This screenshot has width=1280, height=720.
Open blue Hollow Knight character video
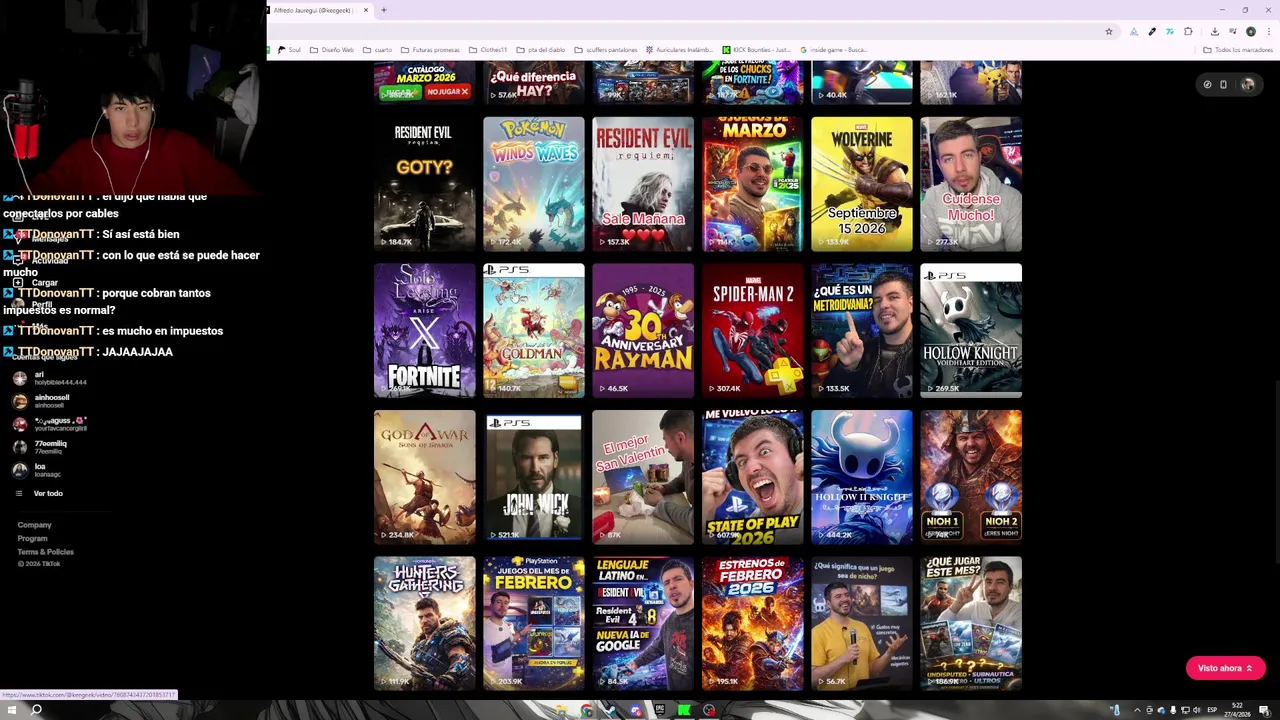(862, 477)
